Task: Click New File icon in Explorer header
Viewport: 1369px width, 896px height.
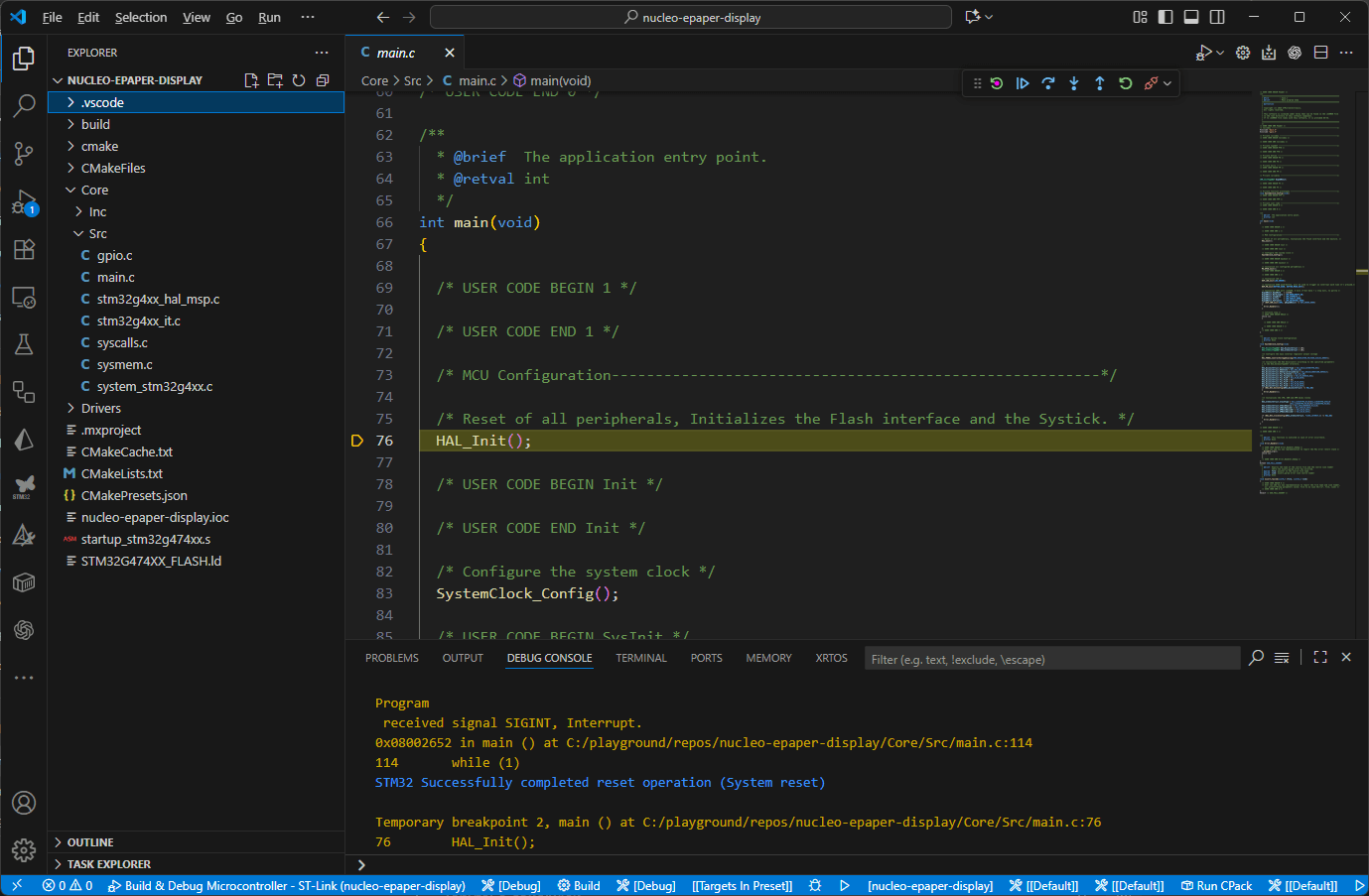Action: click(x=251, y=80)
